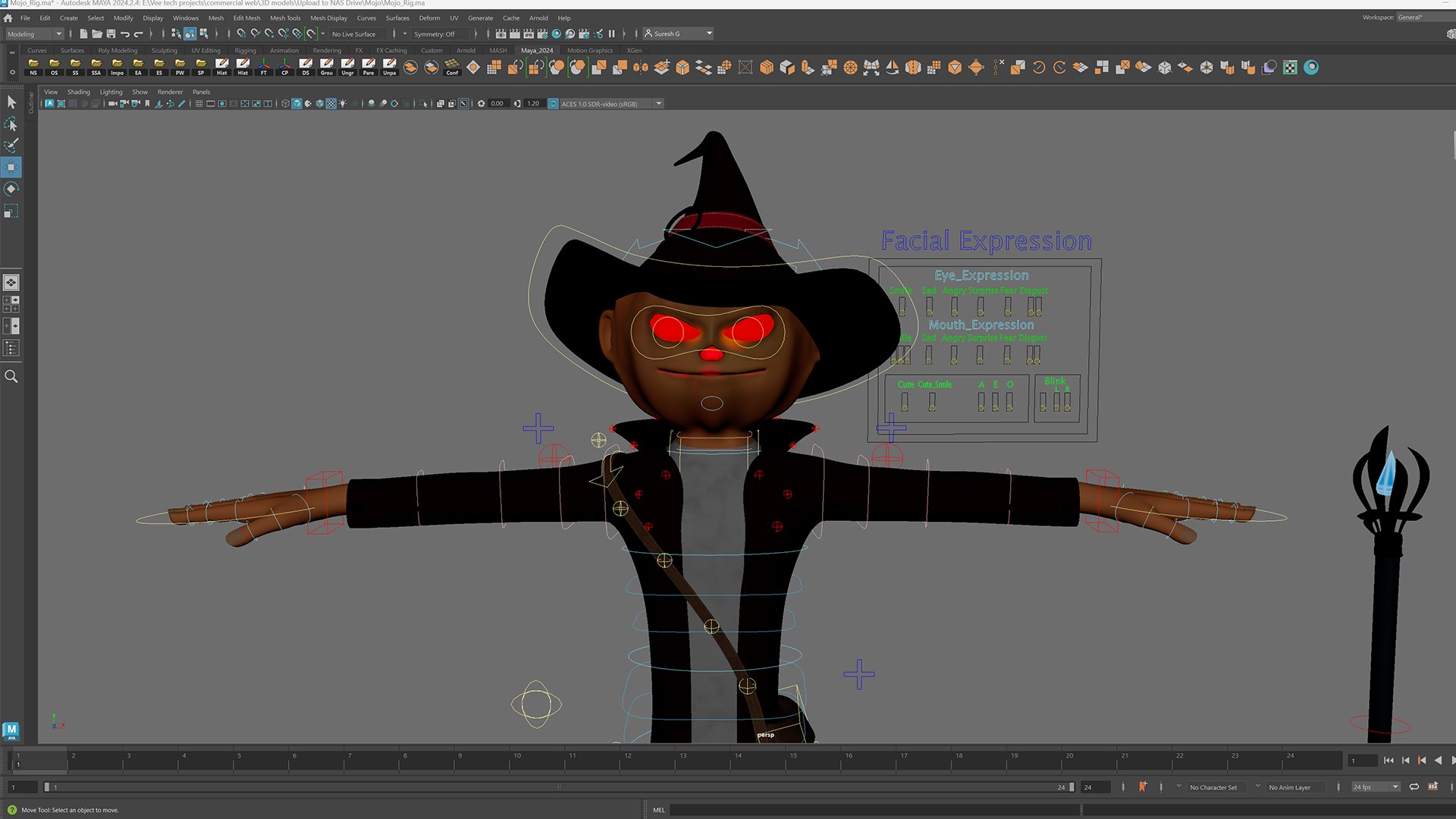Viewport: 1456px width, 819px height.
Task: Toggle loop playback icon near fps field
Action: [x=1414, y=787]
